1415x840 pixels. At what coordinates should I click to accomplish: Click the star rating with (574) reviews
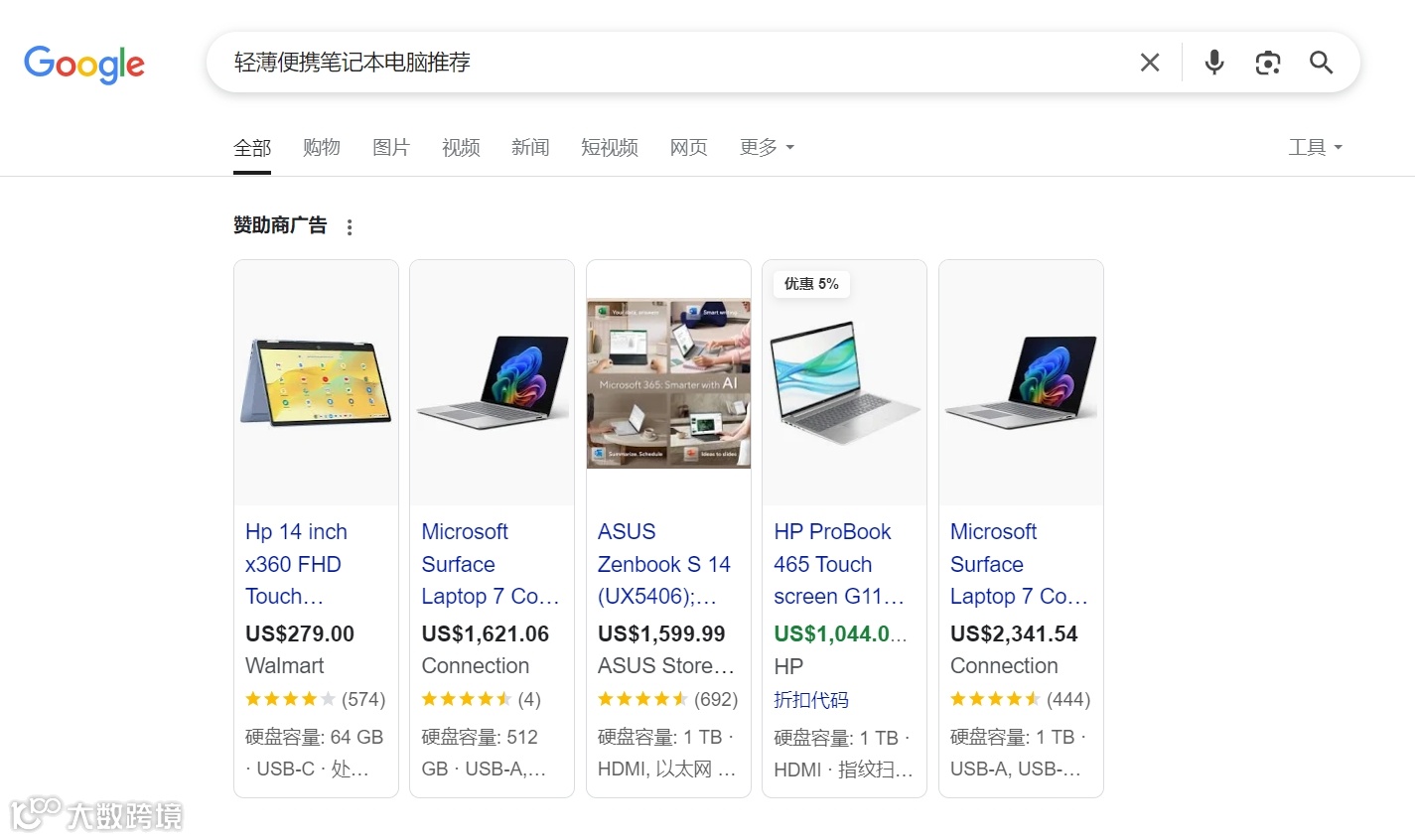point(316,699)
